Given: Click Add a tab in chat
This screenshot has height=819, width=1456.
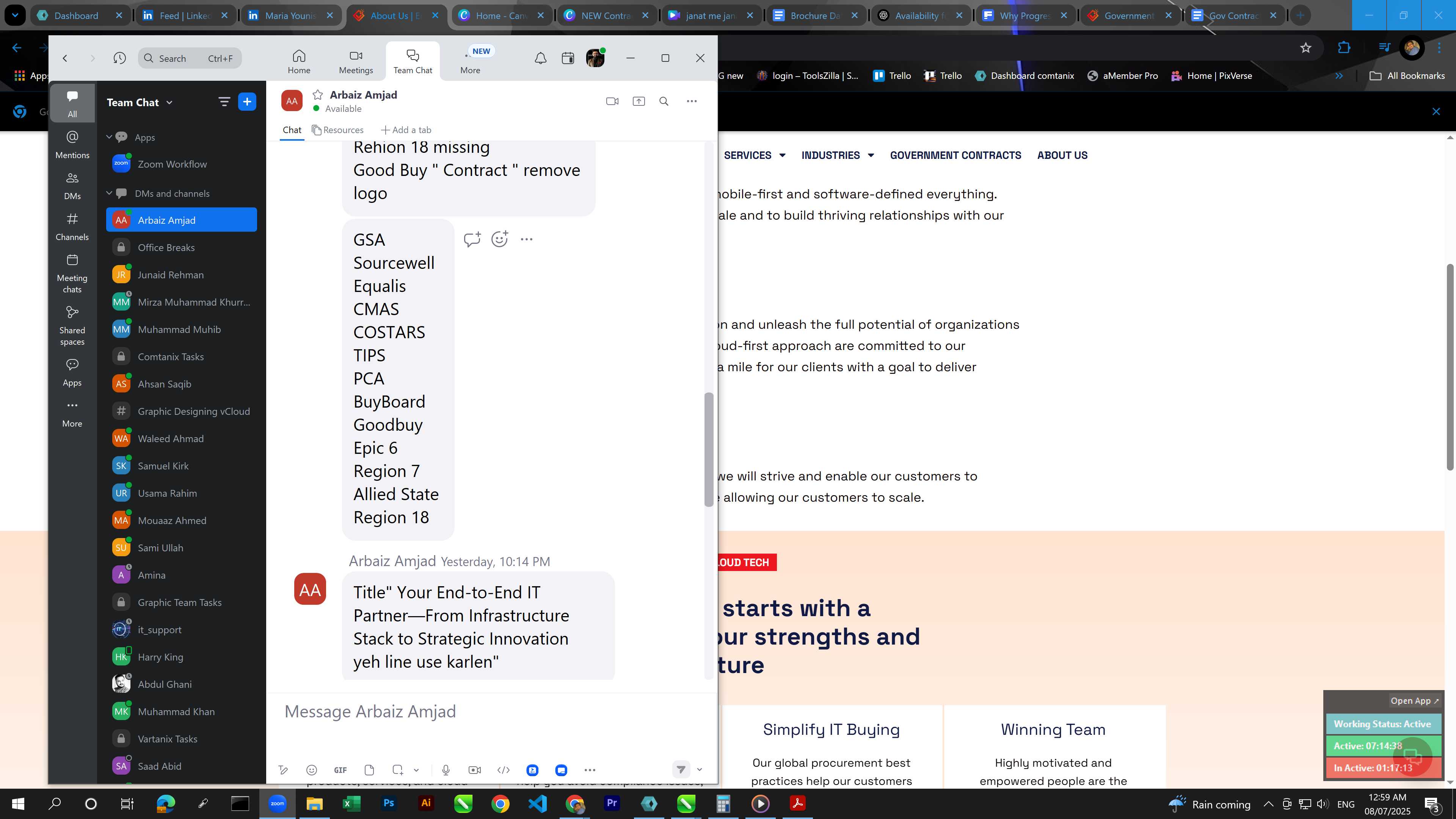Looking at the screenshot, I should [x=406, y=130].
